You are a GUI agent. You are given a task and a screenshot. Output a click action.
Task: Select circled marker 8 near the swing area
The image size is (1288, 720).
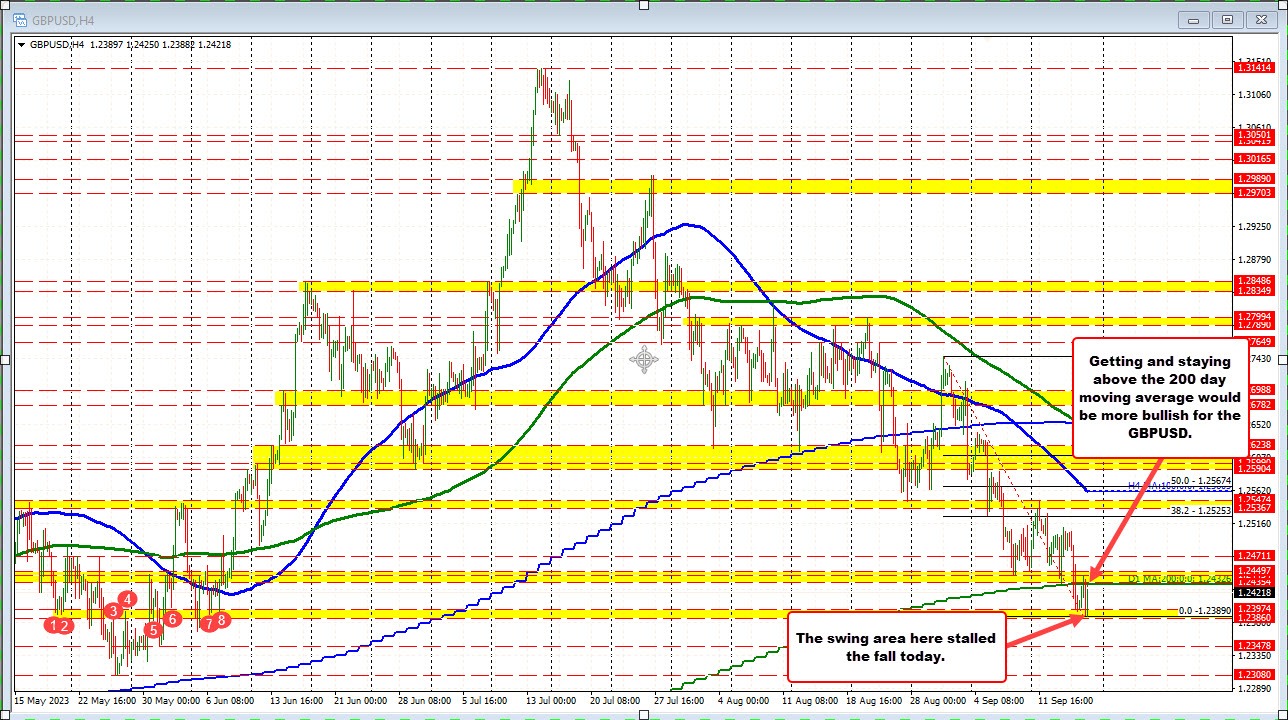(220, 620)
